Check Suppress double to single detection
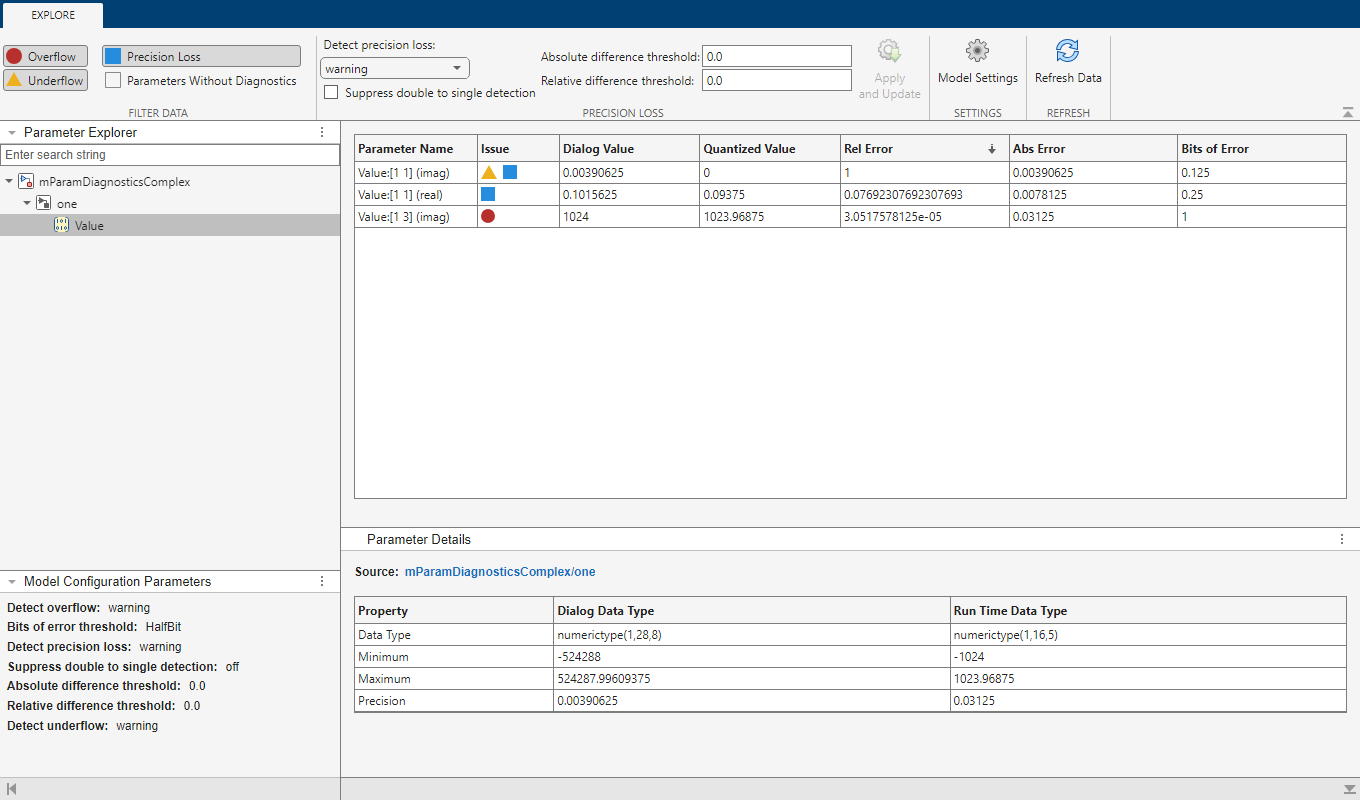 click(x=331, y=93)
